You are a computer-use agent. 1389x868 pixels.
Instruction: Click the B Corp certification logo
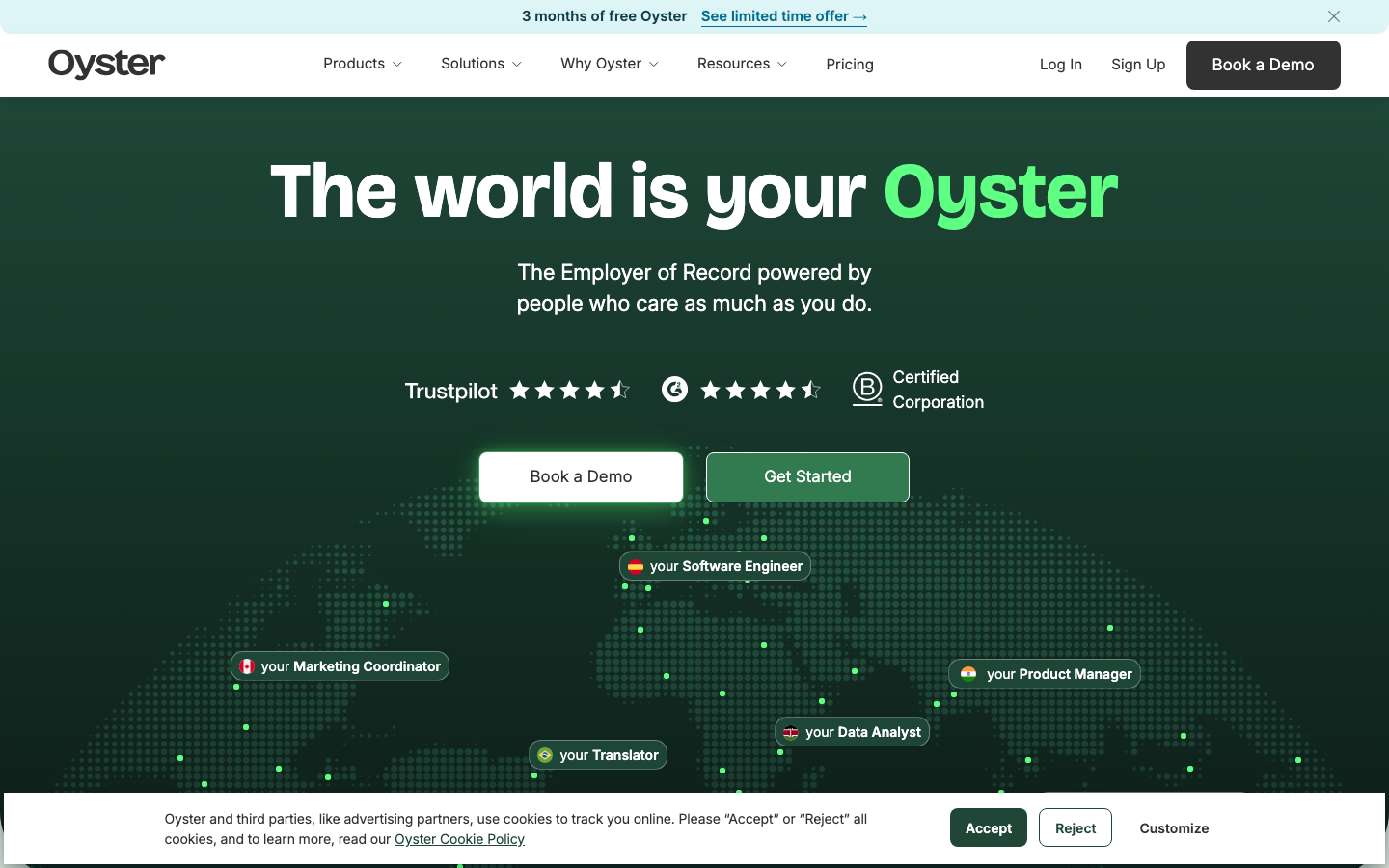(867, 390)
